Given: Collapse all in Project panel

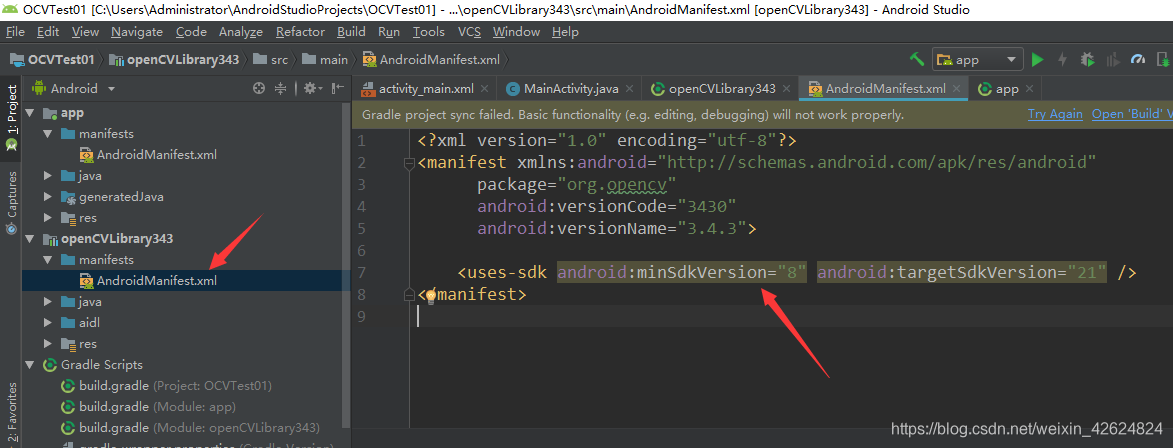Looking at the screenshot, I should (281, 88).
